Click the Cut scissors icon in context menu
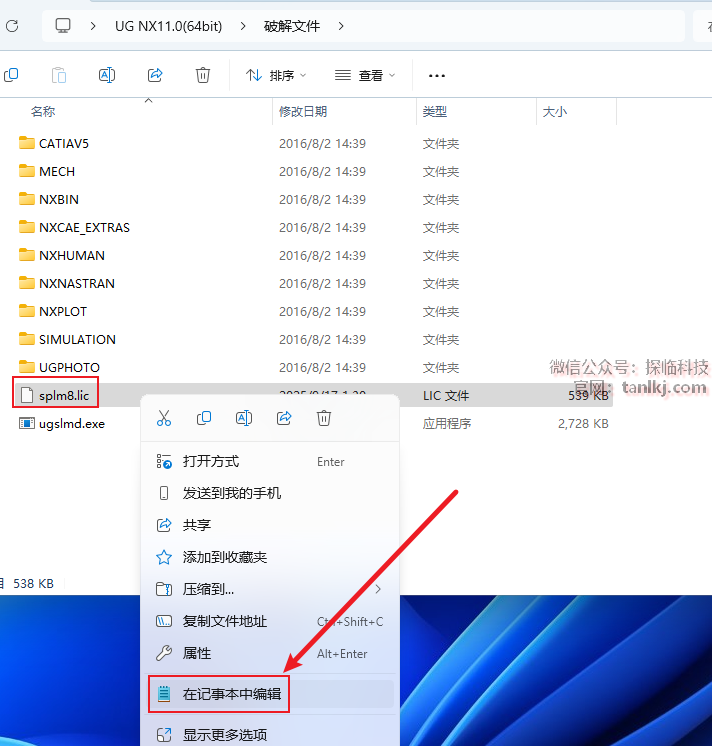 [164, 418]
